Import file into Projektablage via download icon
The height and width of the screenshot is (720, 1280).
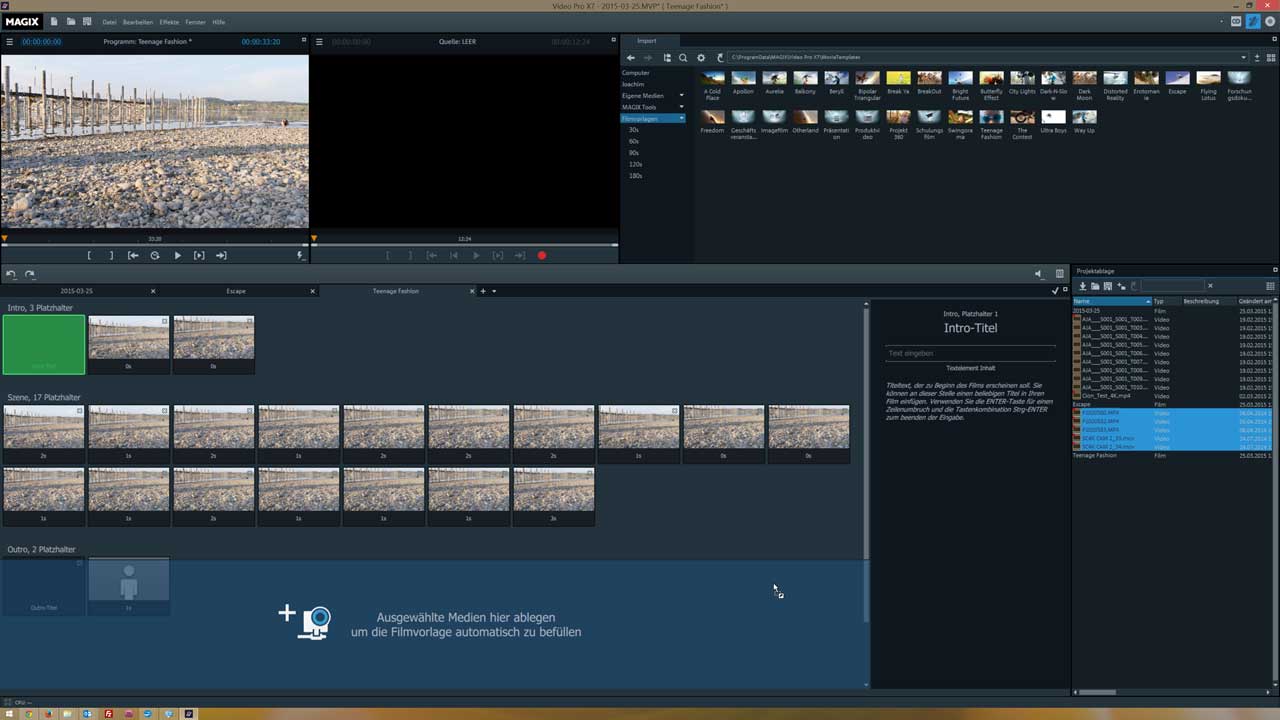(1082, 286)
